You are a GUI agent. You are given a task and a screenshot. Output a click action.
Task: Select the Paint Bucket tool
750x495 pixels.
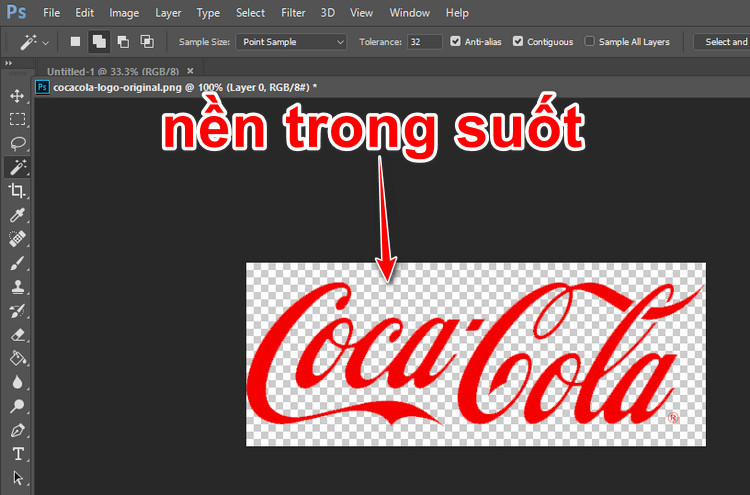tap(17, 358)
